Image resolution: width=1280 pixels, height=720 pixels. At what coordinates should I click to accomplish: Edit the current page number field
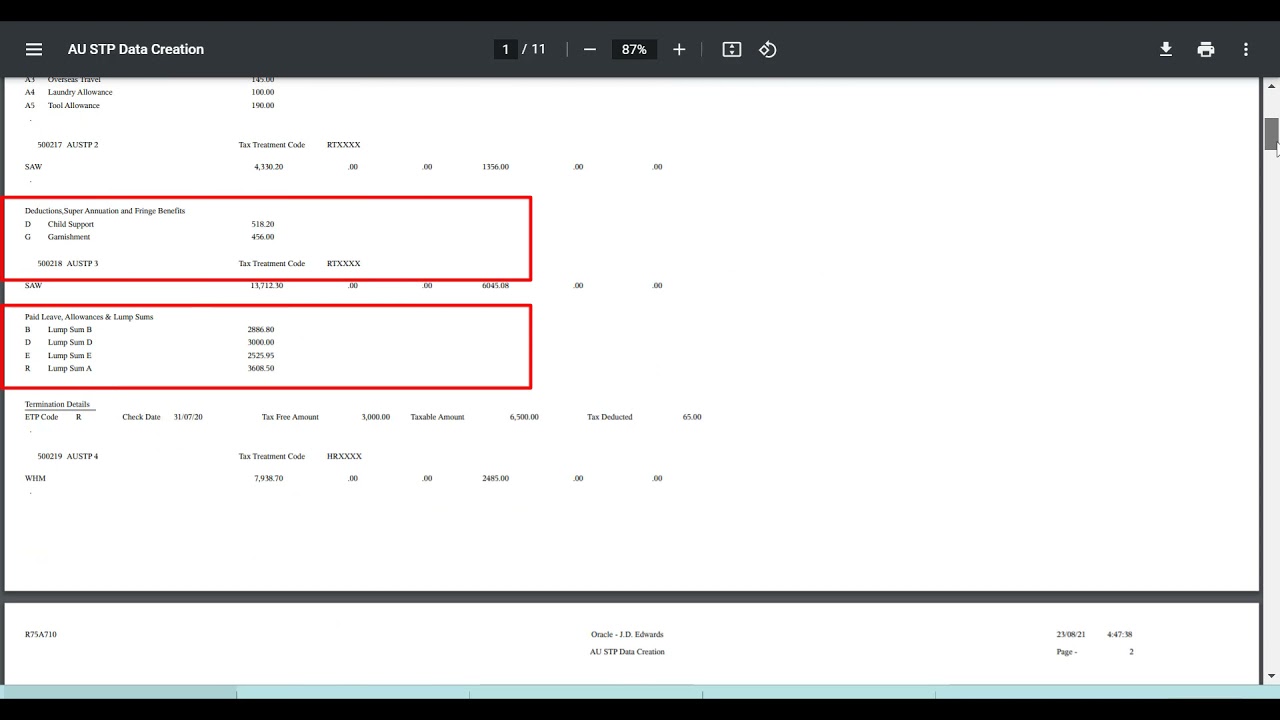pos(506,49)
